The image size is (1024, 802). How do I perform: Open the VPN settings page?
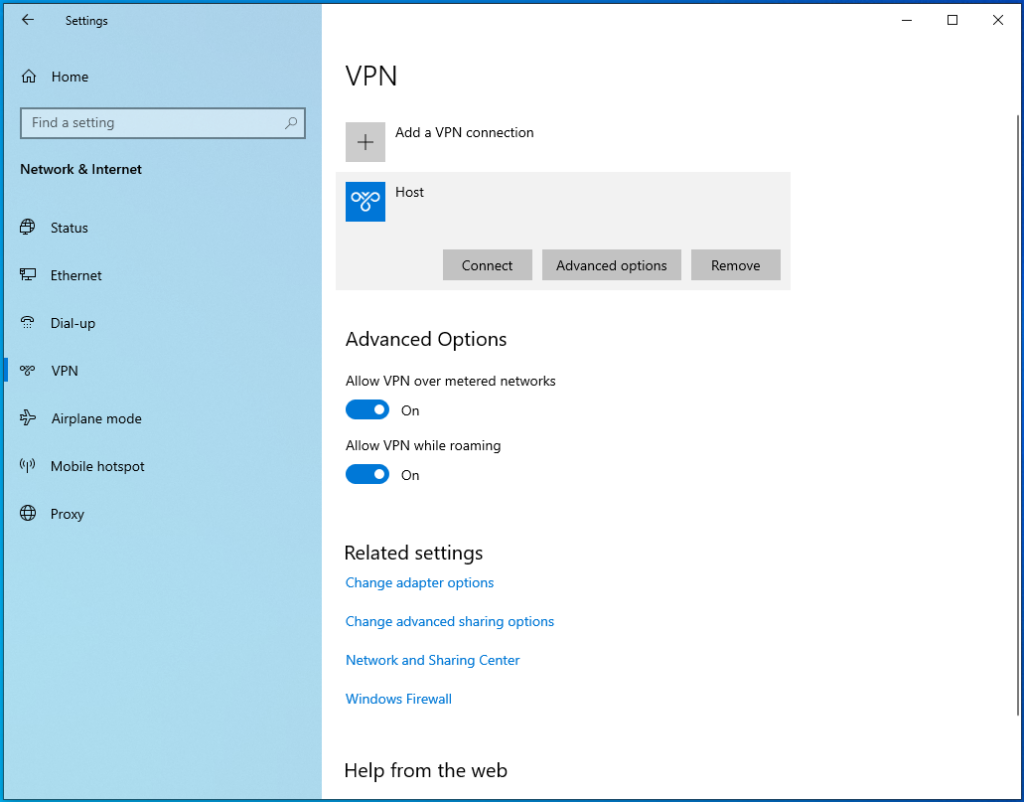(x=64, y=371)
